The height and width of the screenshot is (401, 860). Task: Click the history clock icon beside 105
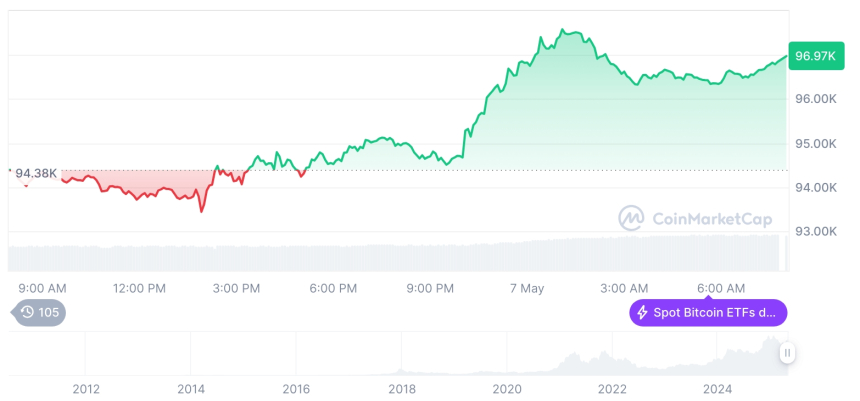(27, 312)
